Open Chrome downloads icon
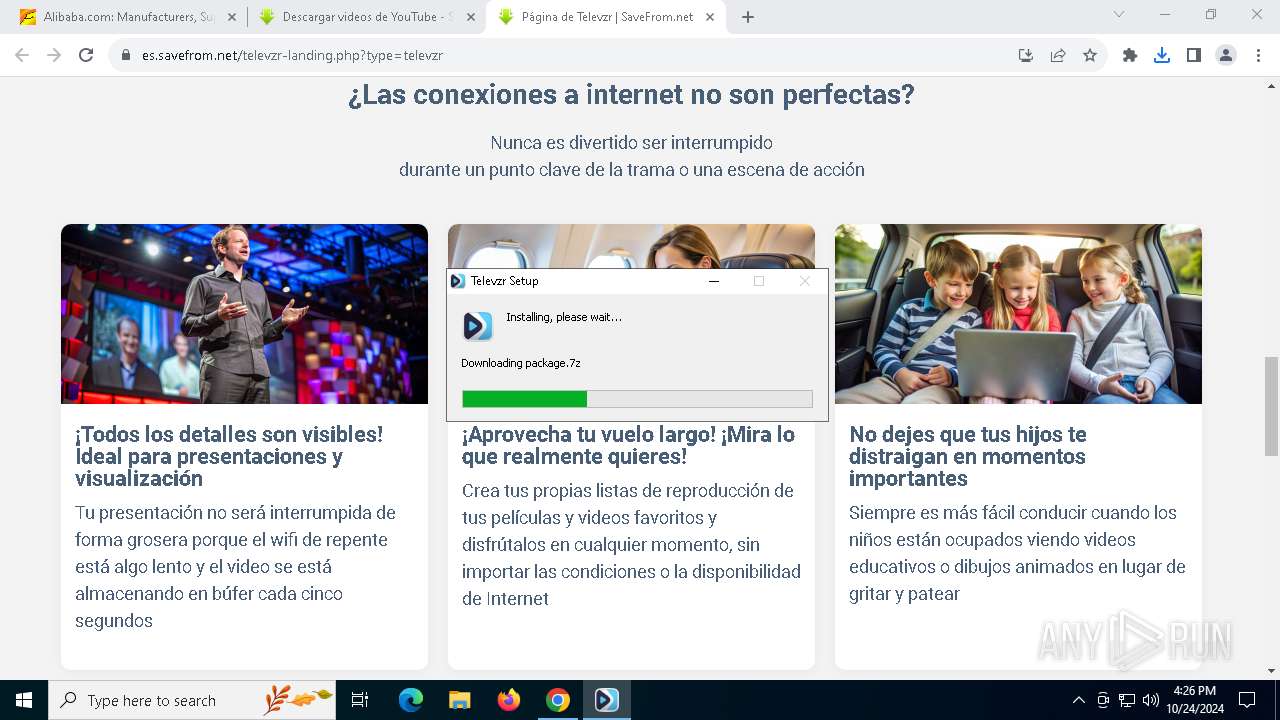Image resolution: width=1280 pixels, height=720 pixels. point(1162,55)
